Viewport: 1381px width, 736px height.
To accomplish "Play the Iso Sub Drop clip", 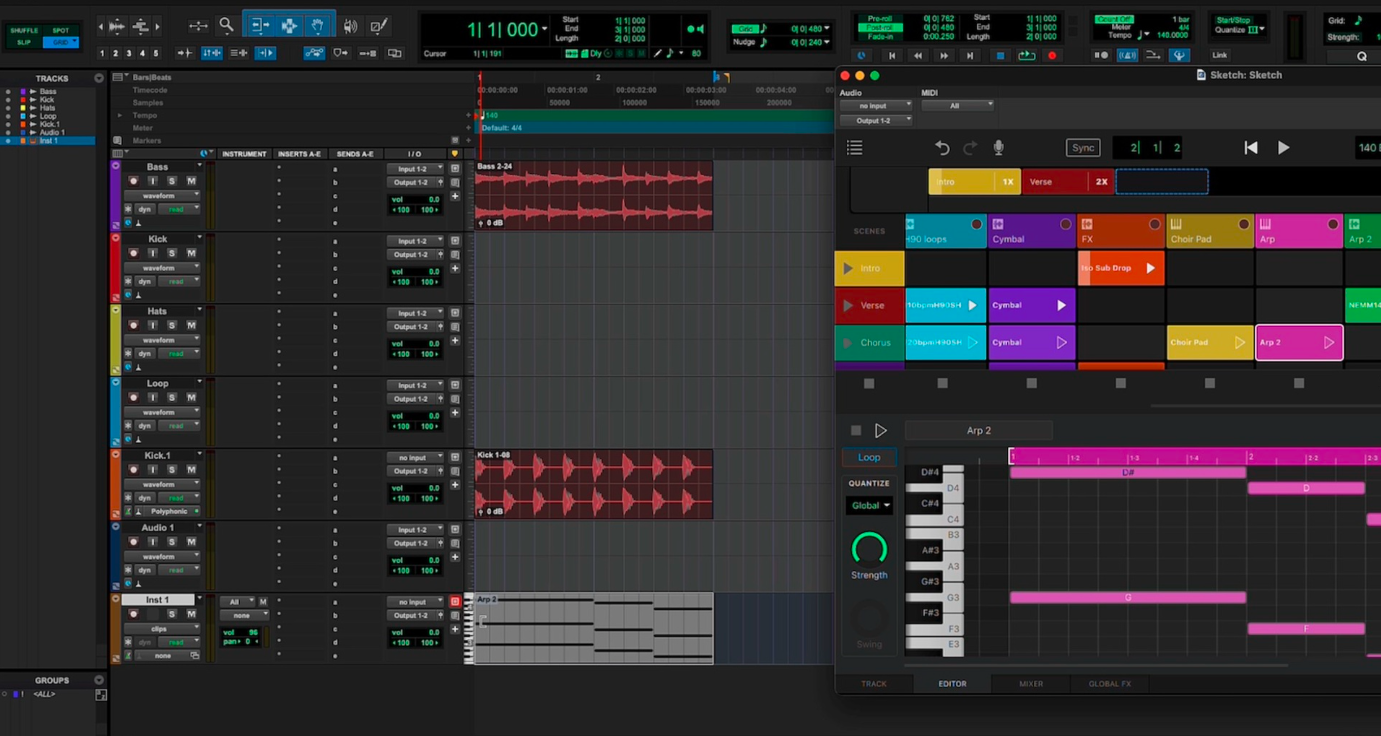I will tap(1150, 269).
